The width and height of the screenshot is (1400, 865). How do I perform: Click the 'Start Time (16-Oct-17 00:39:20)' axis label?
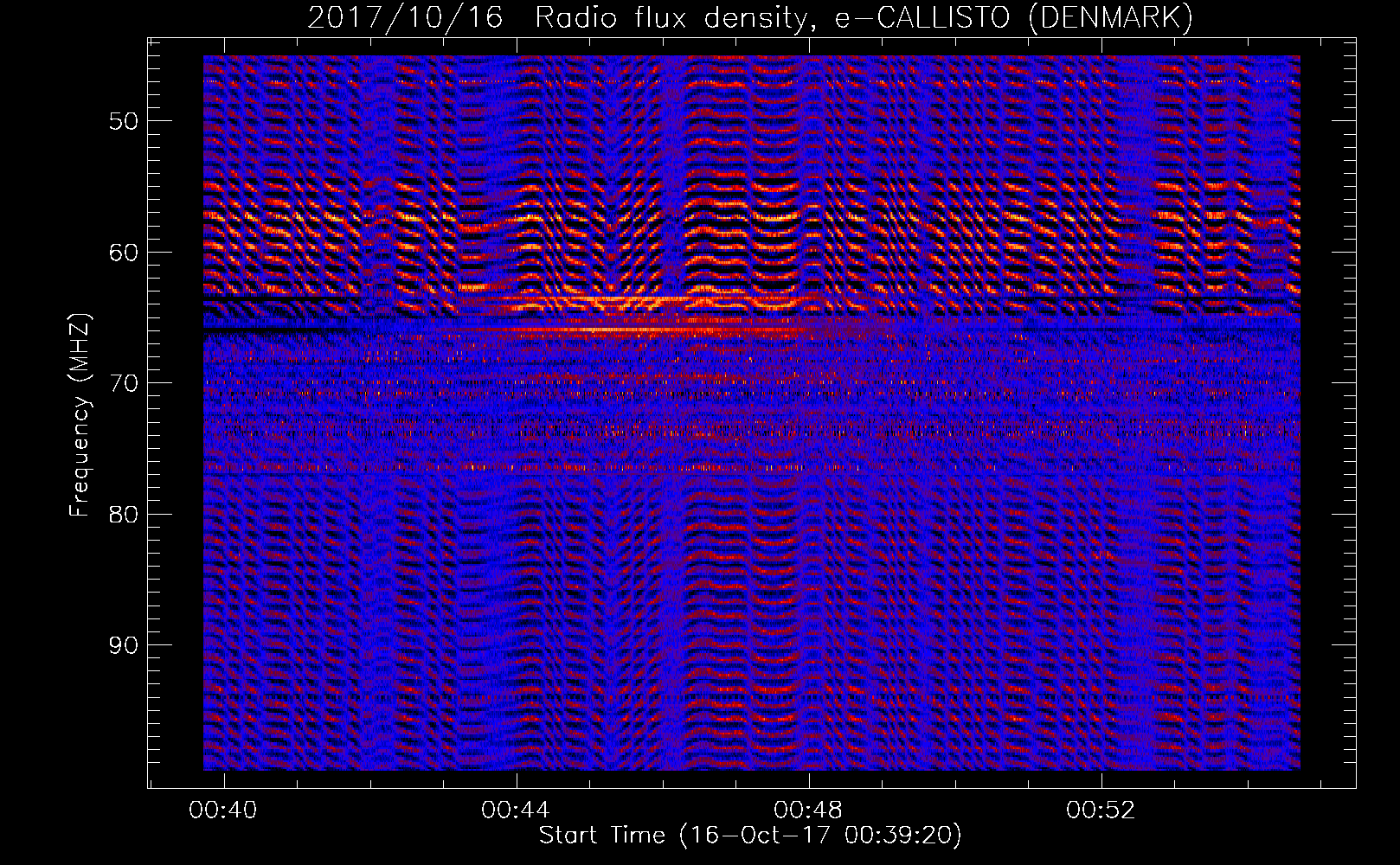750,836
